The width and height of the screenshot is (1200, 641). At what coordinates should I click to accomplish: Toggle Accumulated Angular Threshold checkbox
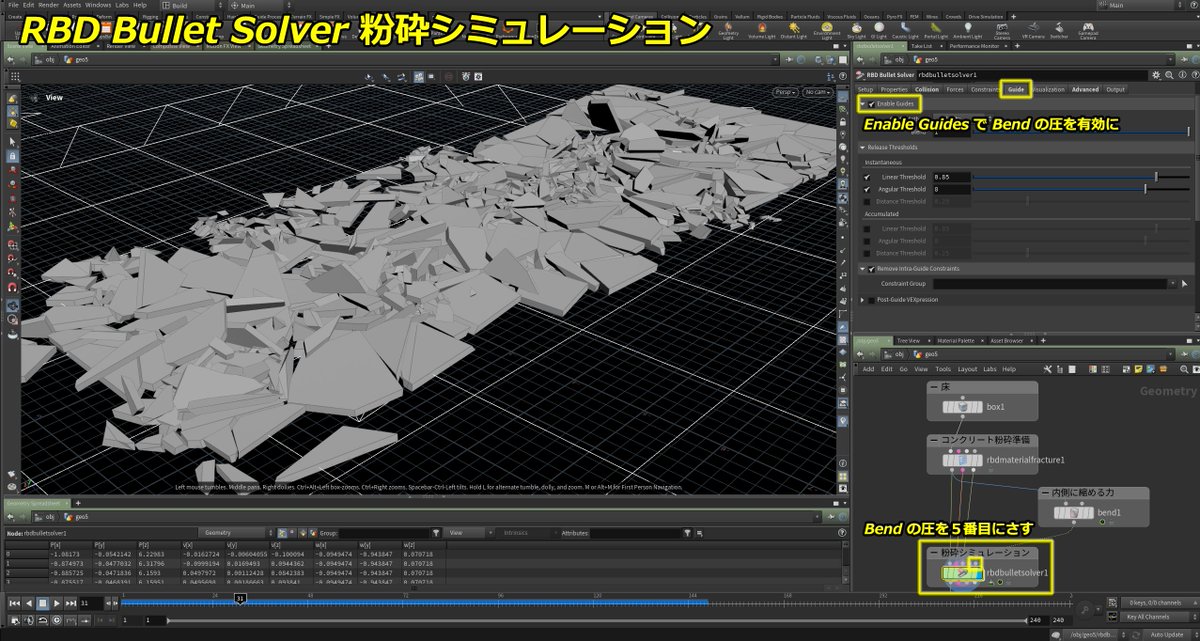pyautogui.click(x=867, y=241)
